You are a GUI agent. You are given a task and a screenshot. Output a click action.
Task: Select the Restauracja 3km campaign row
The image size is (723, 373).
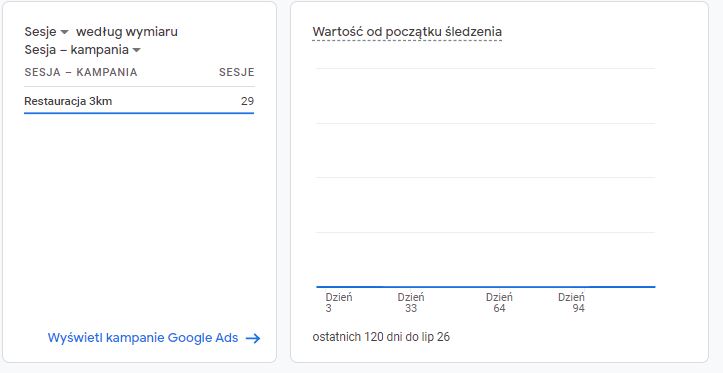(x=139, y=101)
